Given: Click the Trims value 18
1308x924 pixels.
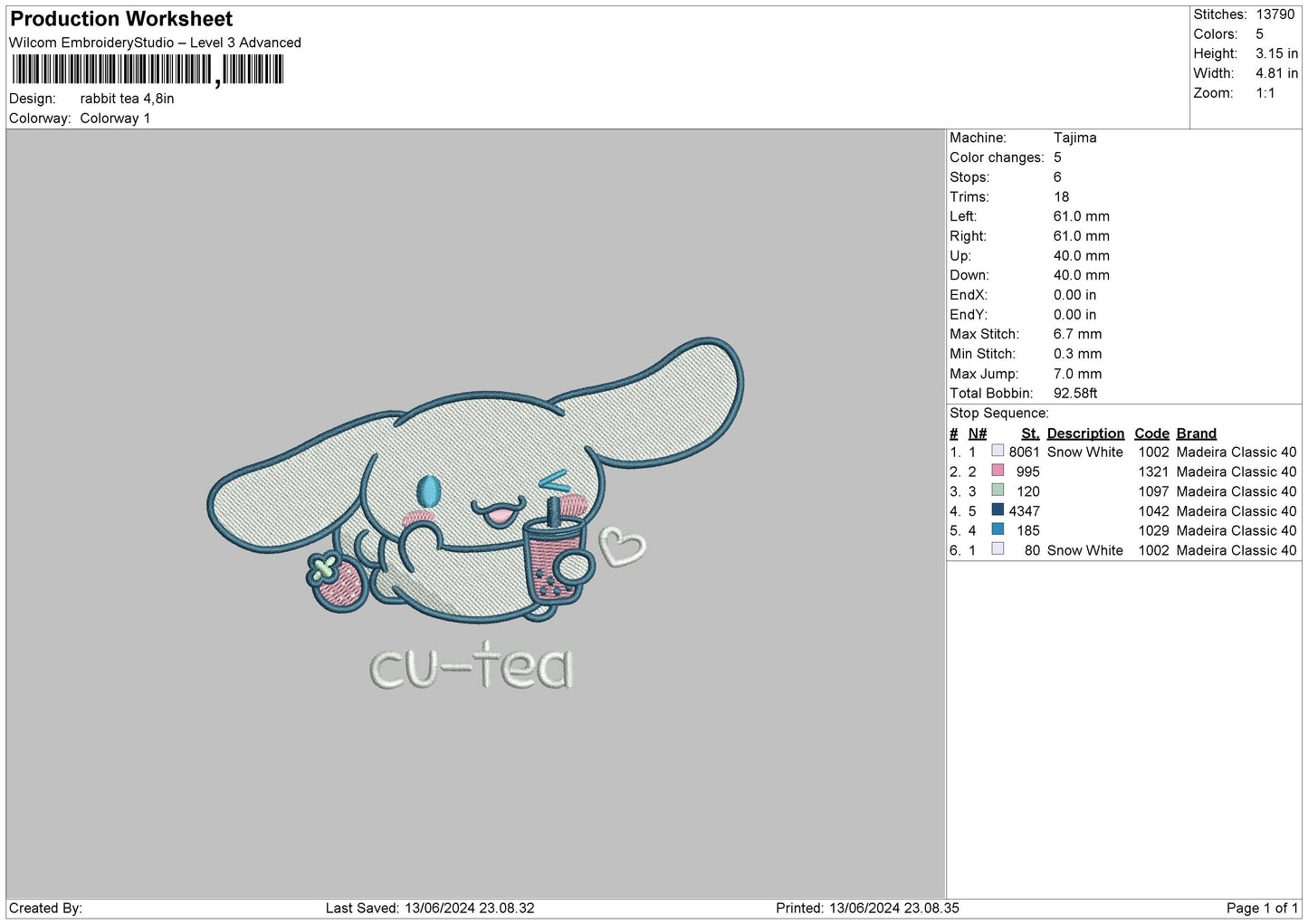Looking at the screenshot, I should (1061, 197).
